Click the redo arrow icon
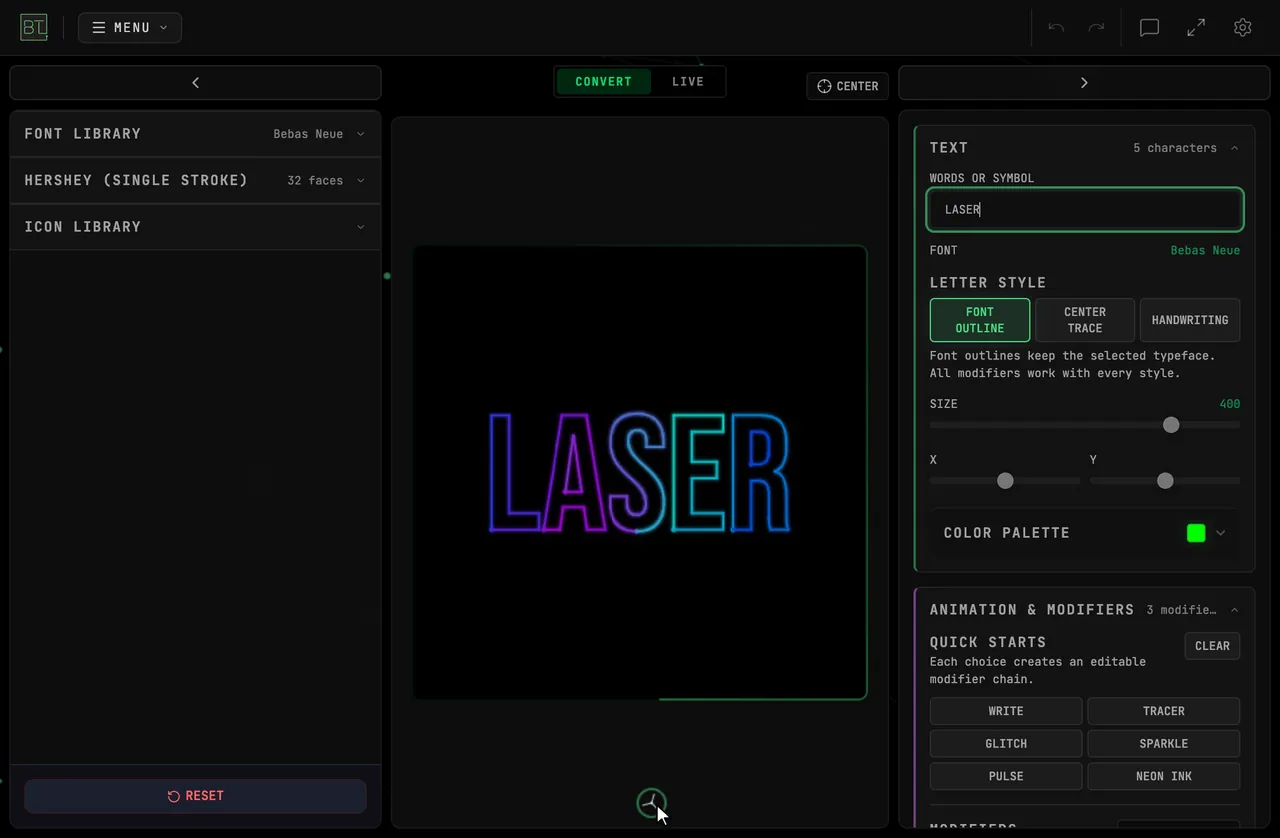The height and width of the screenshot is (838, 1280). (x=1096, y=28)
